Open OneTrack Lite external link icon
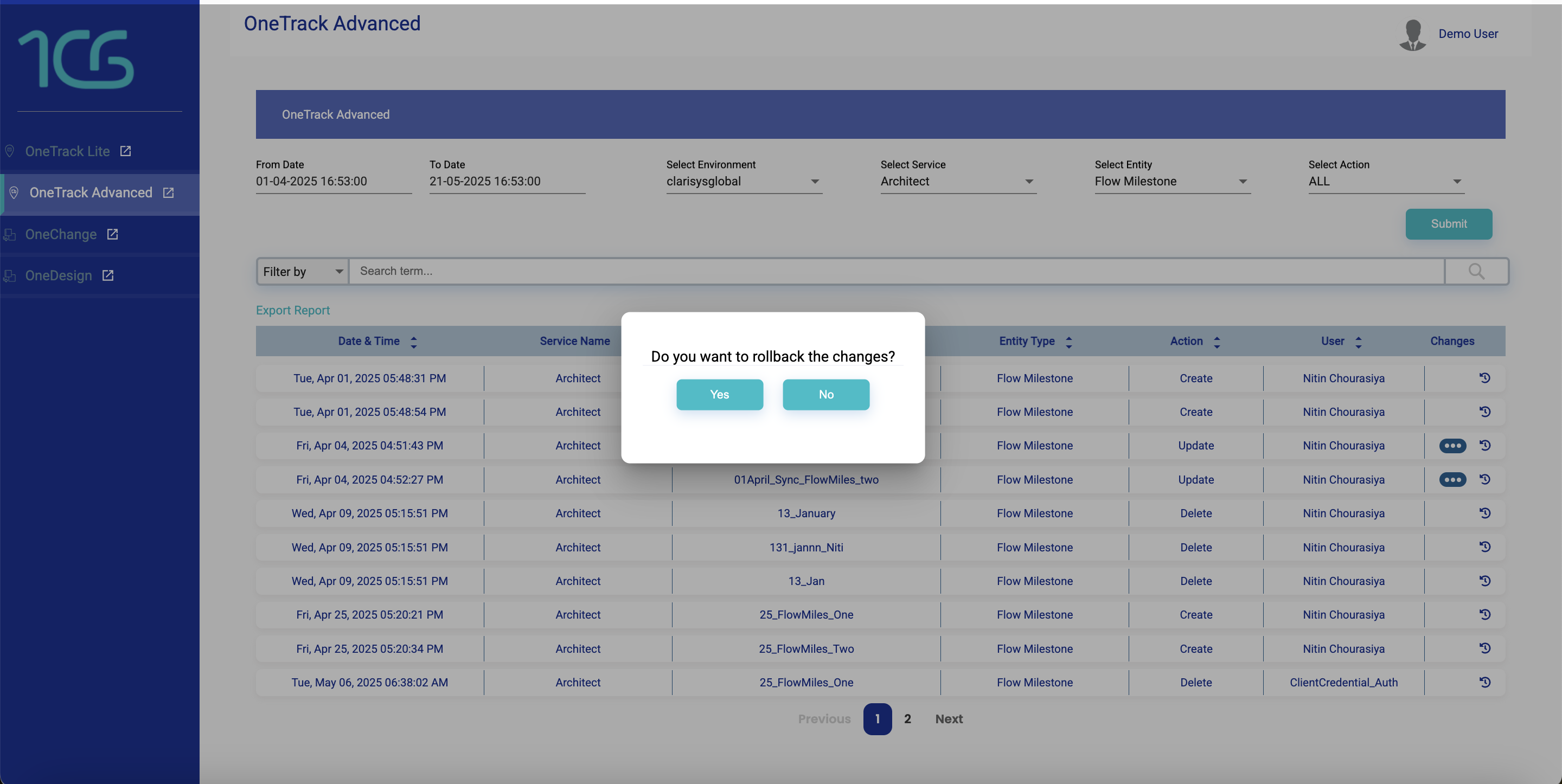 pos(125,151)
